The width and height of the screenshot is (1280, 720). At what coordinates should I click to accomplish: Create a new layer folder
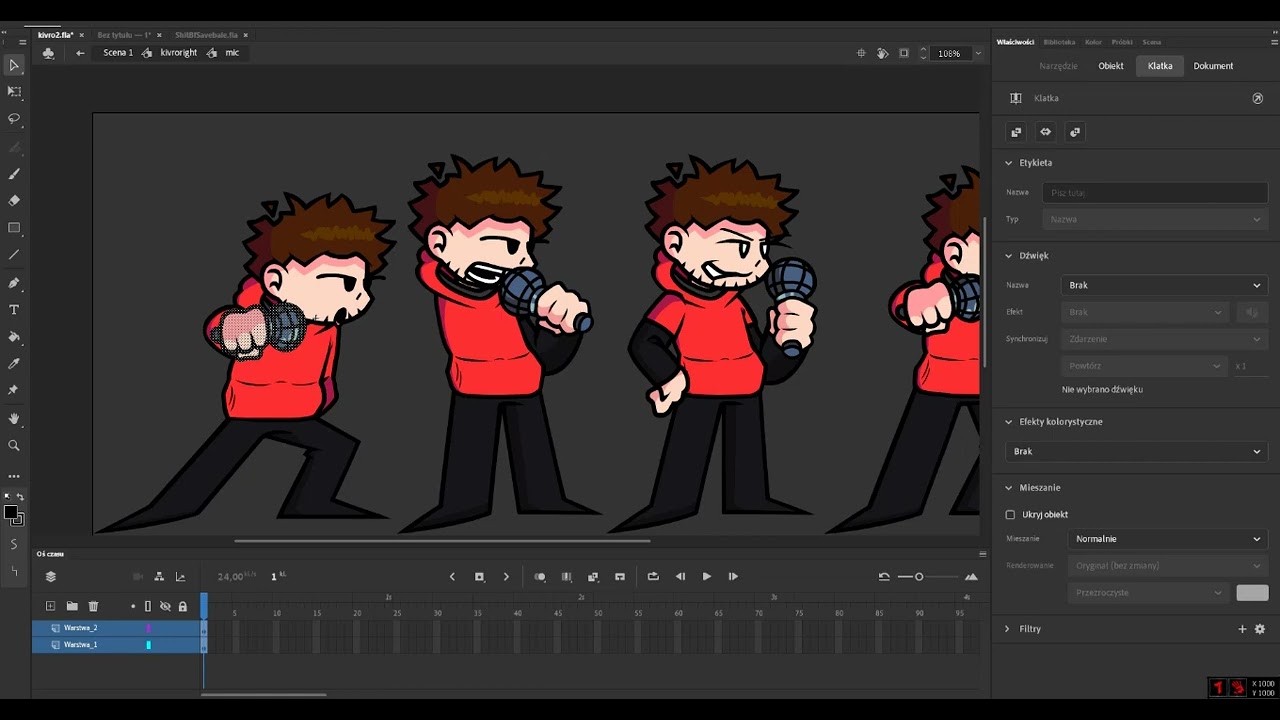click(x=72, y=606)
